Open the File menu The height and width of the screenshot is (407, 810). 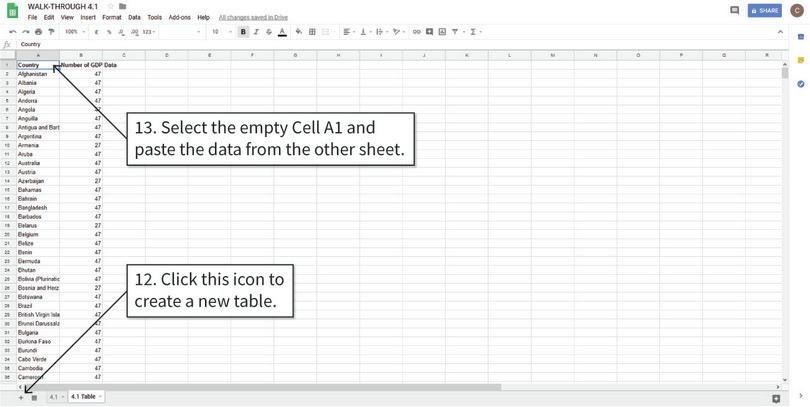point(33,18)
